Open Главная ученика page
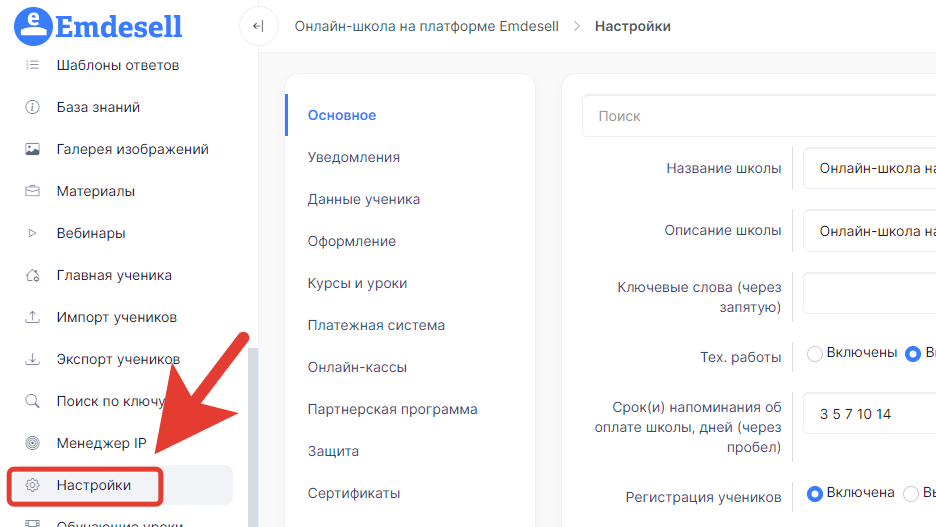 point(114,275)
